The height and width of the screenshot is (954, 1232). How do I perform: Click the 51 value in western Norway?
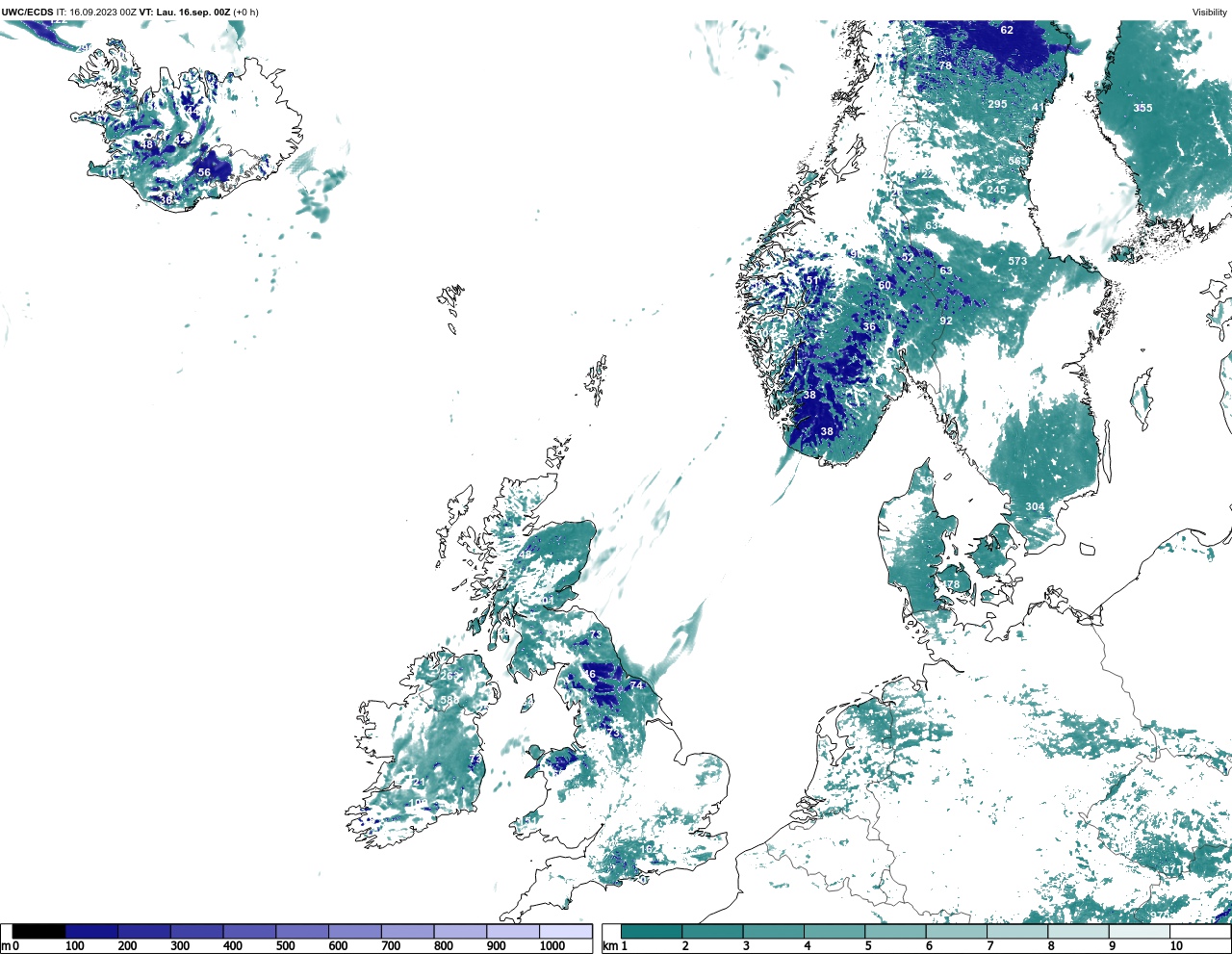coord(813,281)
